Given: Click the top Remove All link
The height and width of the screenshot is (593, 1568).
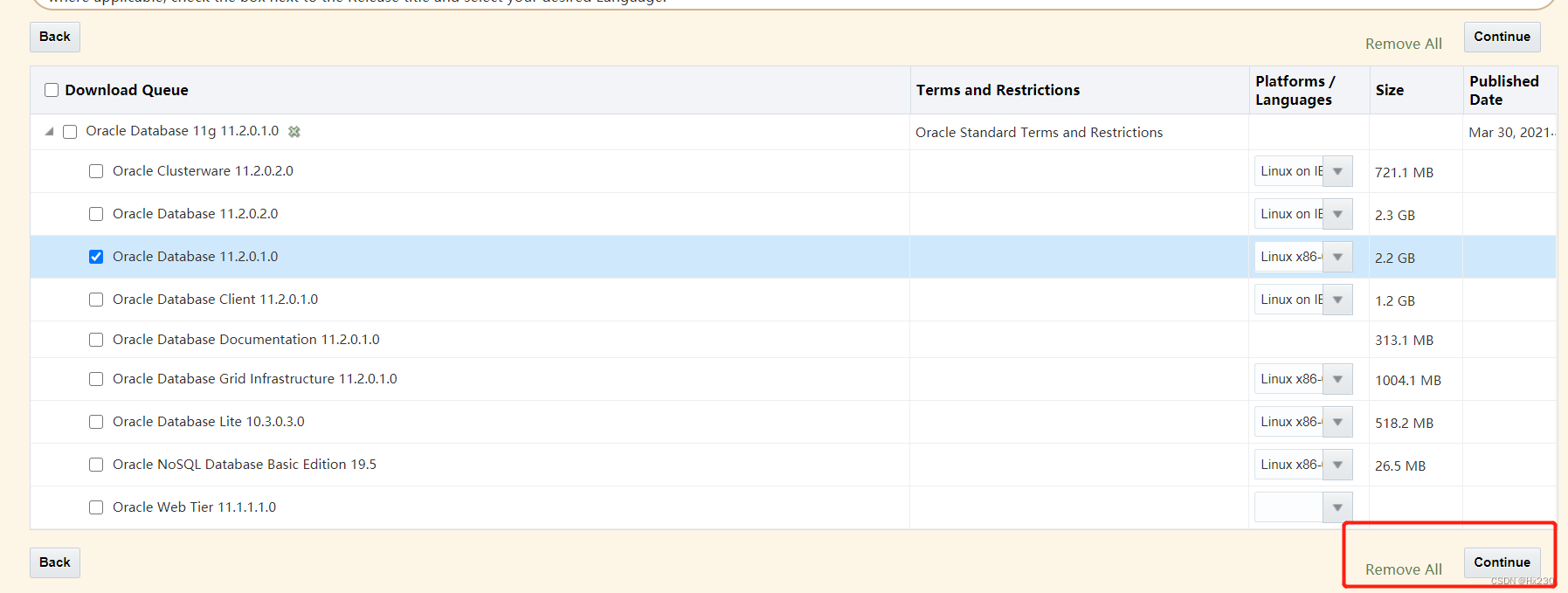Looking at the screenshot, I should pyautogui.click(x=1404, y=44).
